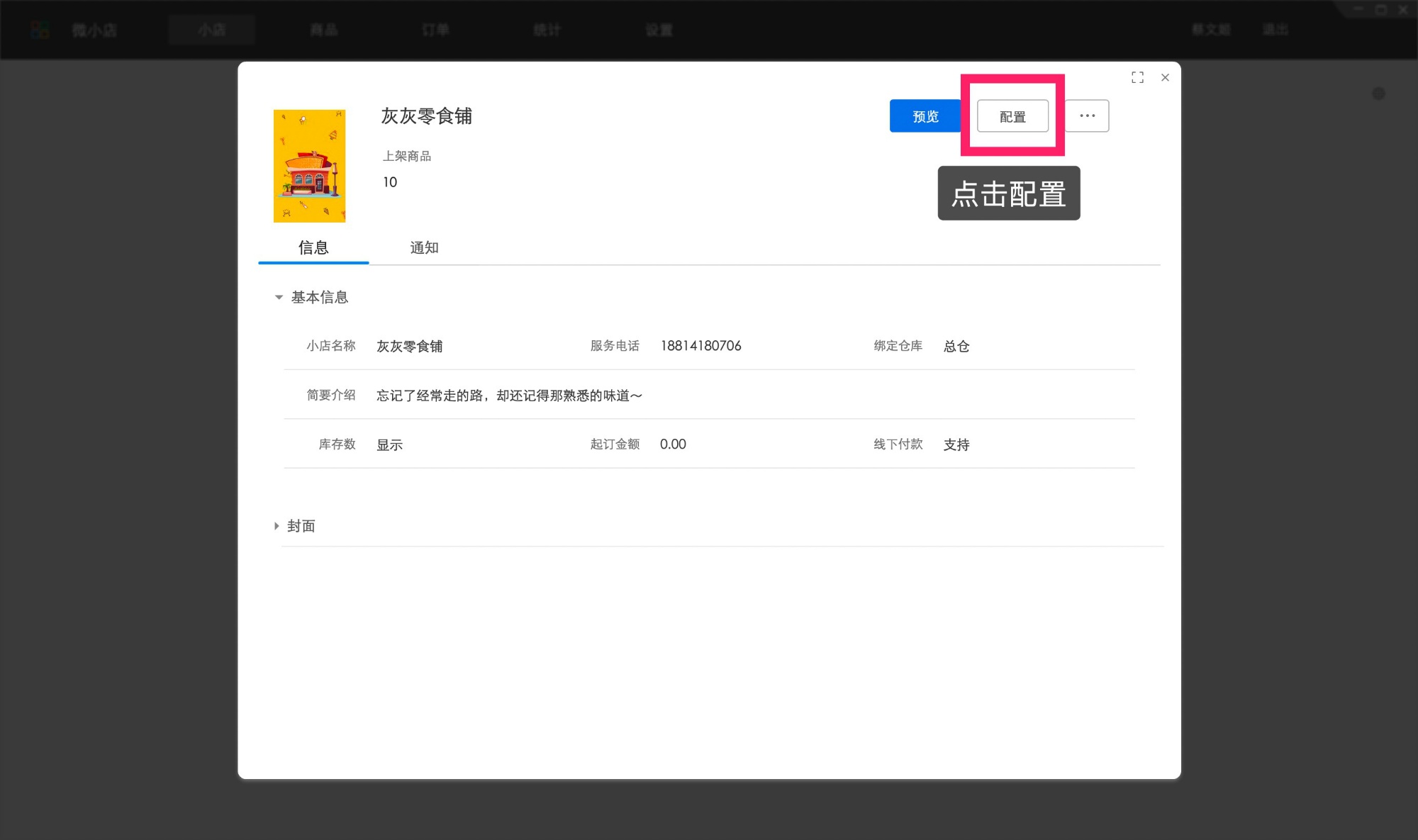Viewport: 1418px width, 840px height.
Task: Click the store name 灰灰零食铺 title
Action: [427, 116]
